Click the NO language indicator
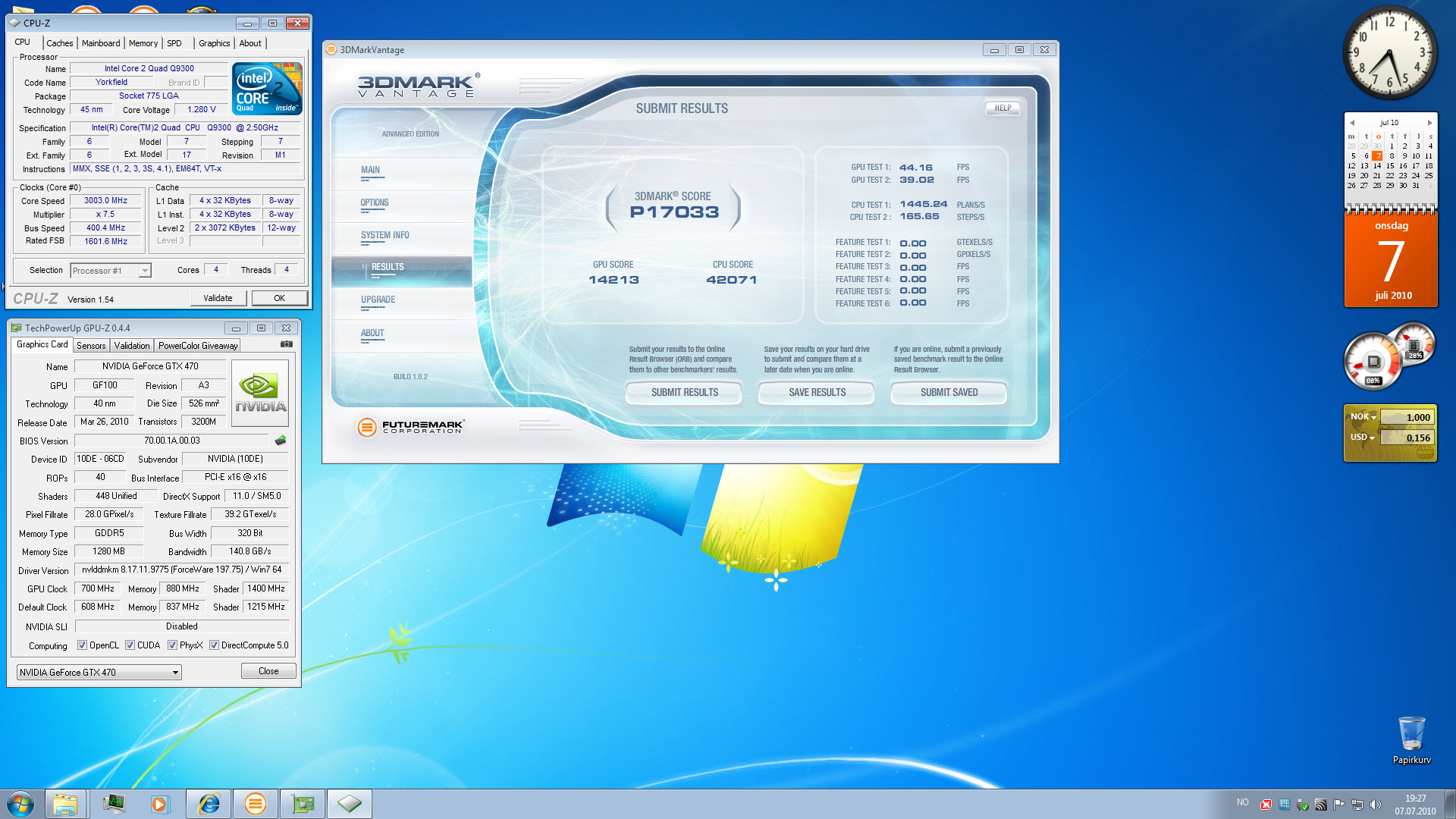Screen dimensions: 1456x819 (x=1242, y=803)
